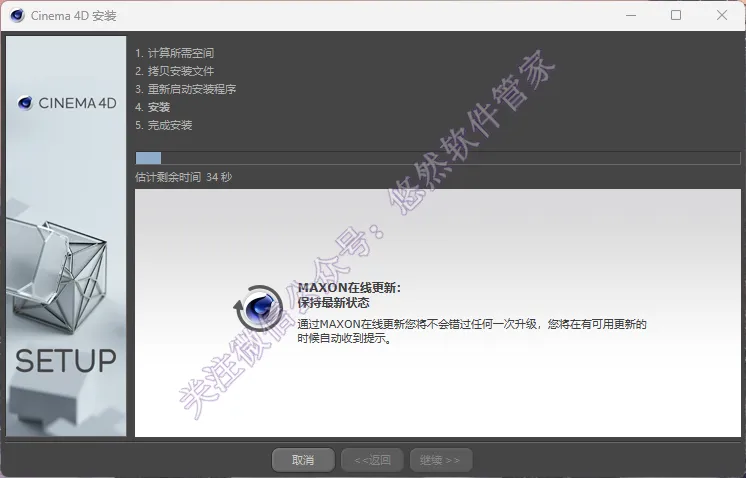This screenshot has width=746, height=478.
Task: Click the MAXON在线更新 heading
Action: 349,288
